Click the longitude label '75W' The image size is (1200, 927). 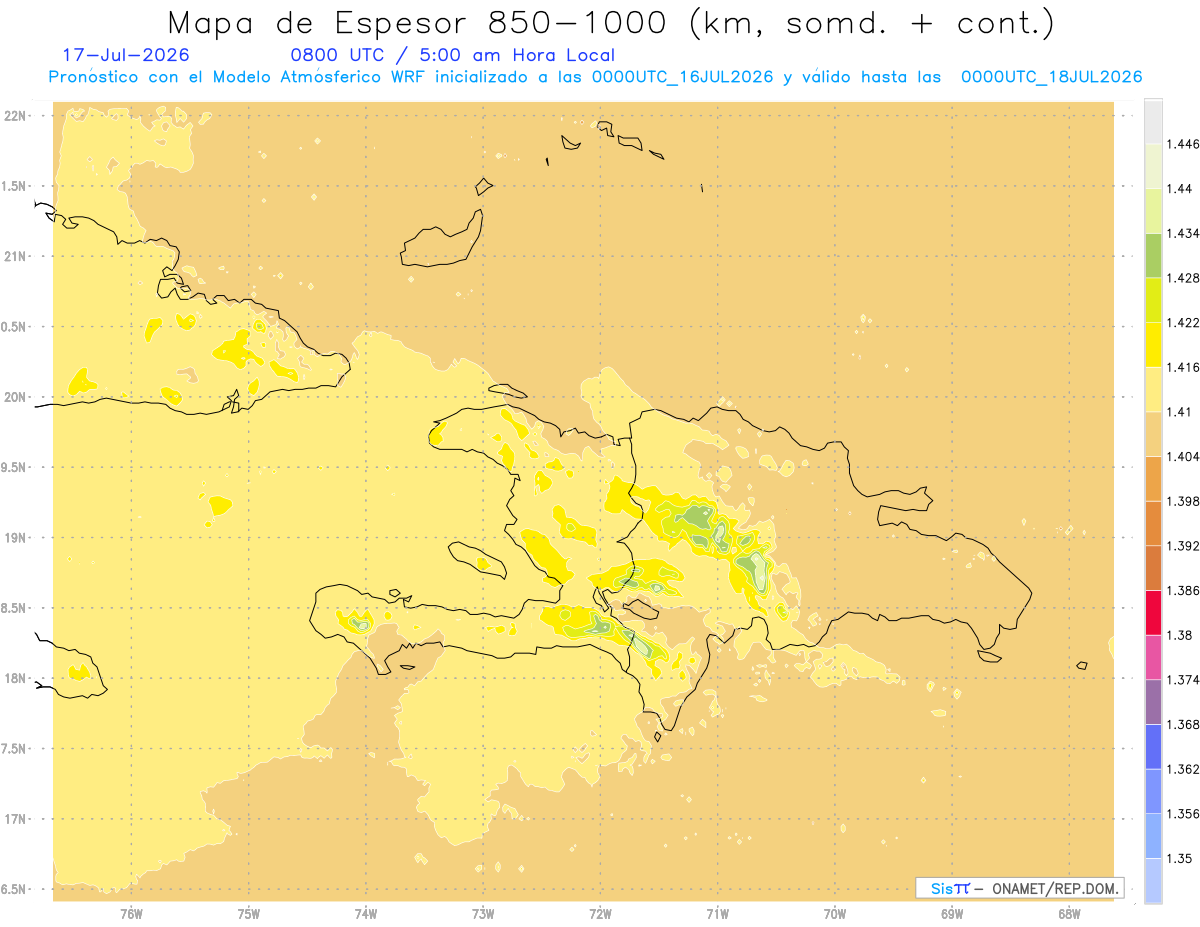[x=249, y=913]
